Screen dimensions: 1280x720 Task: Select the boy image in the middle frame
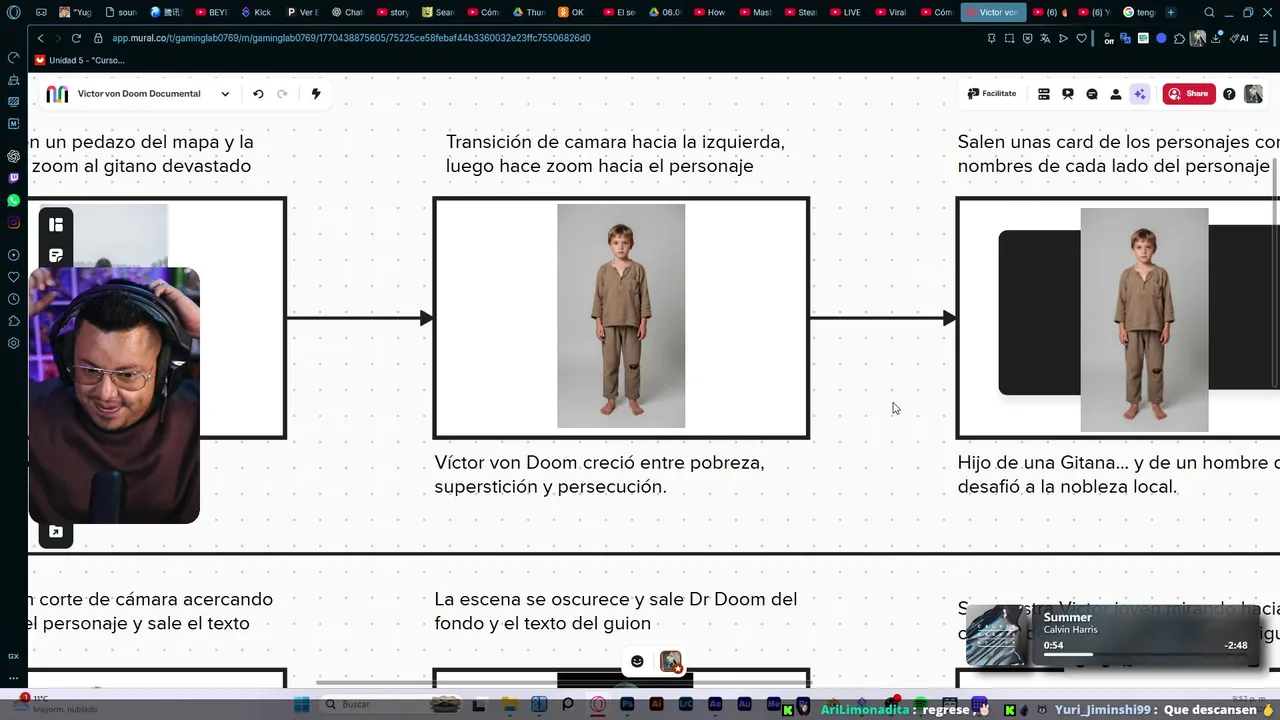click(x=621, y=316)
